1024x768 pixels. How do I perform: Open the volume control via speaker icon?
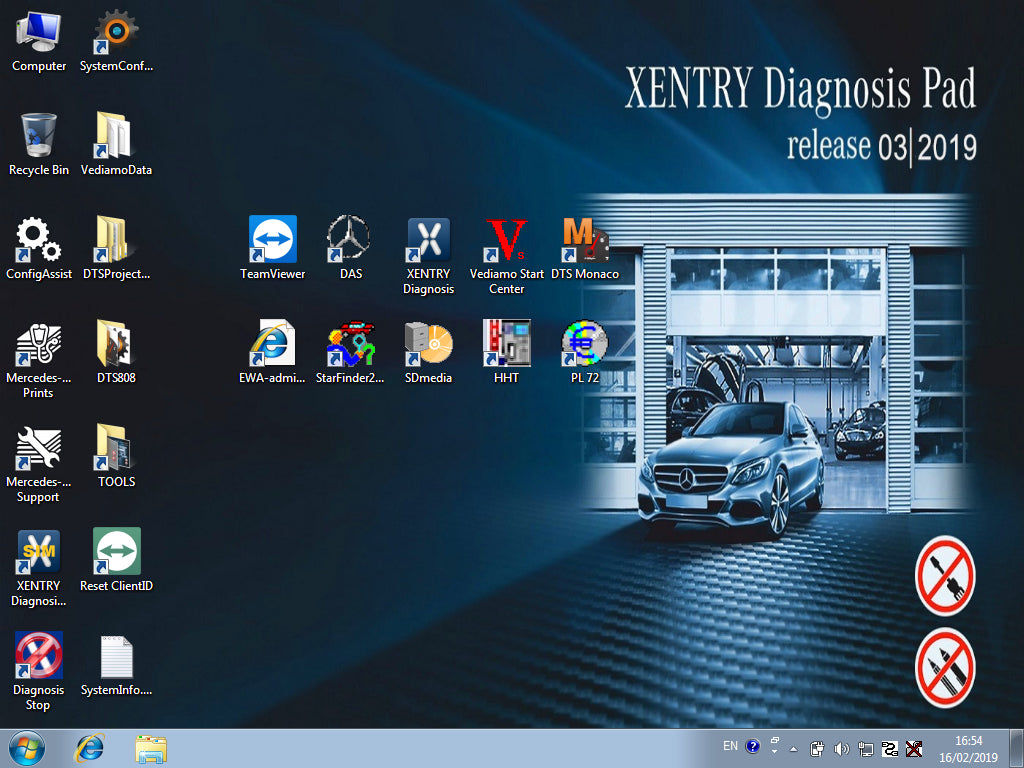point(842,747)
